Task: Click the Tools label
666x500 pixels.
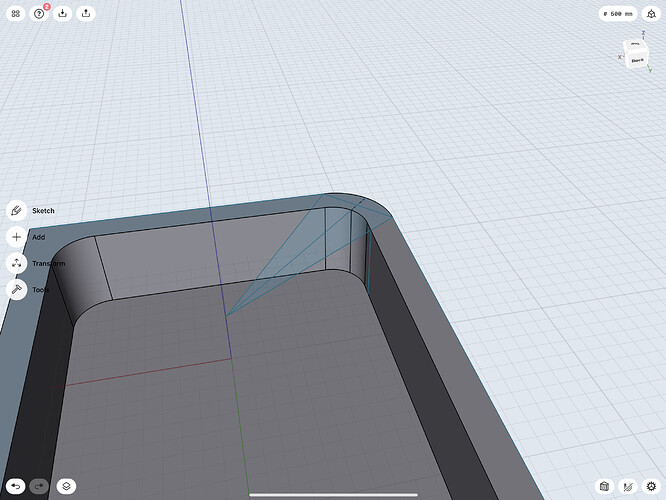Action: pyautogui.click(x=41, y=290)
